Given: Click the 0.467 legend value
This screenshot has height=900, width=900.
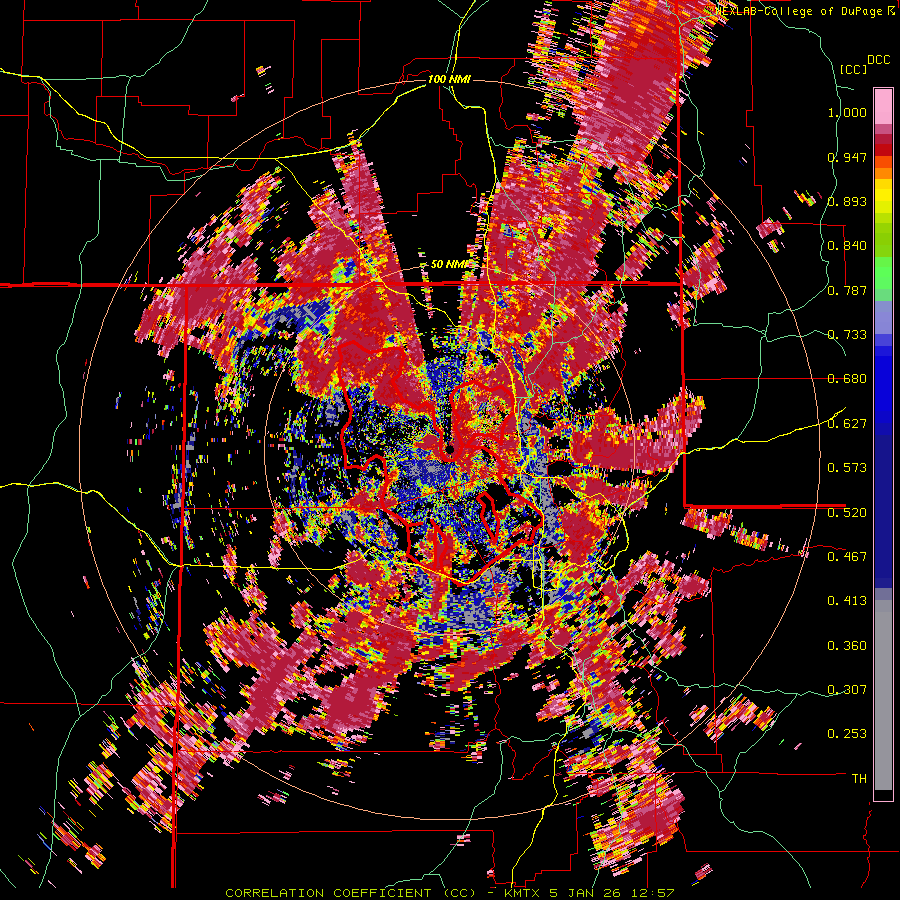Looking at the screenshot, I should [847, 557].
